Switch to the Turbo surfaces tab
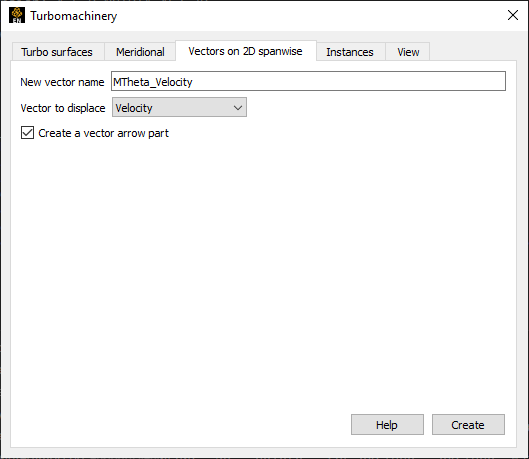 point(58,52)
